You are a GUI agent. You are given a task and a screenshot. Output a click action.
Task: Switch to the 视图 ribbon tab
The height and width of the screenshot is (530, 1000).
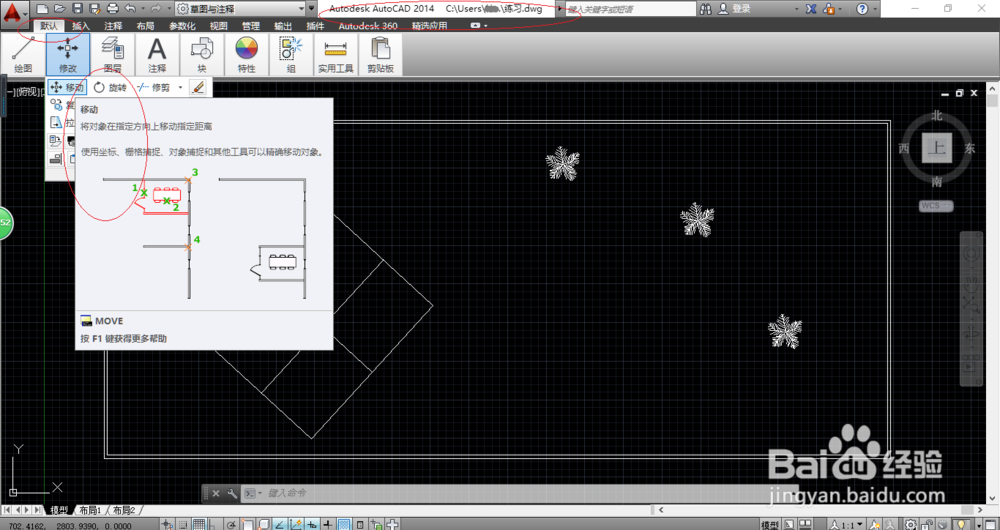[x=219, y=26]
